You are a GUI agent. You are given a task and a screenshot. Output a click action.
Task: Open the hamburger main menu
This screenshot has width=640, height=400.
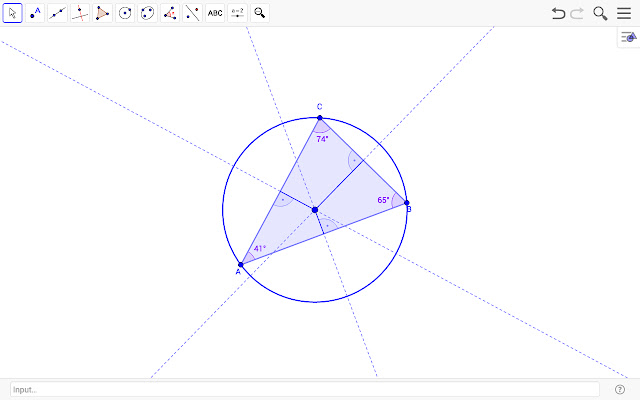[624, 13]
